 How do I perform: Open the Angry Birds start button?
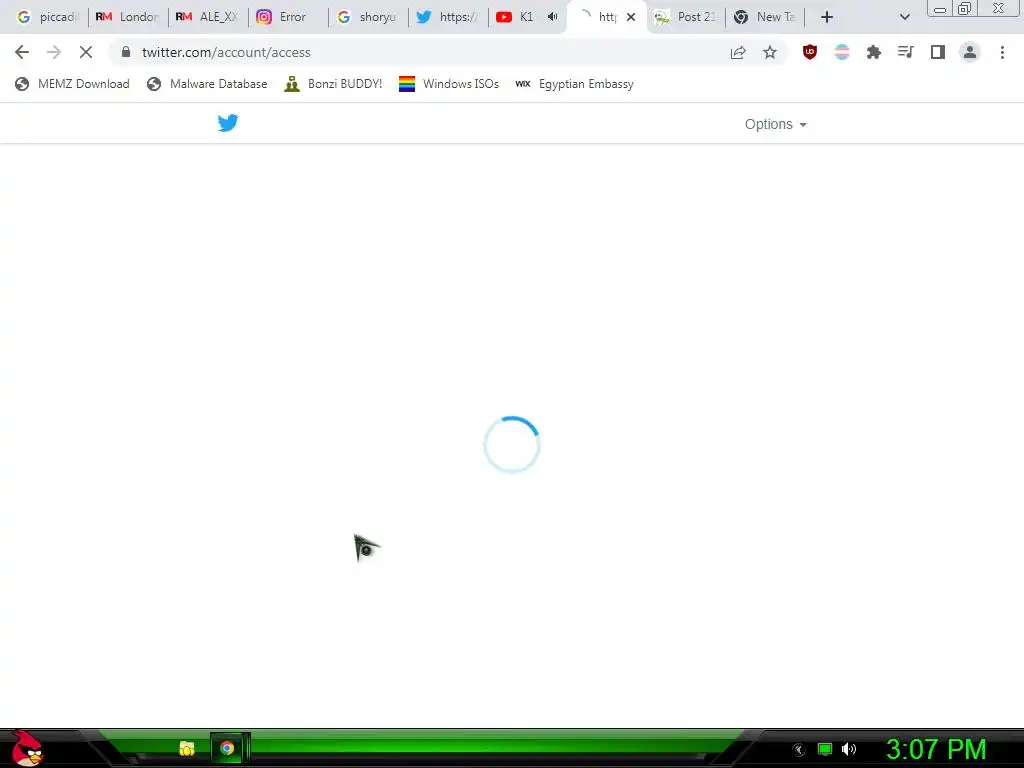coord(27,748)
